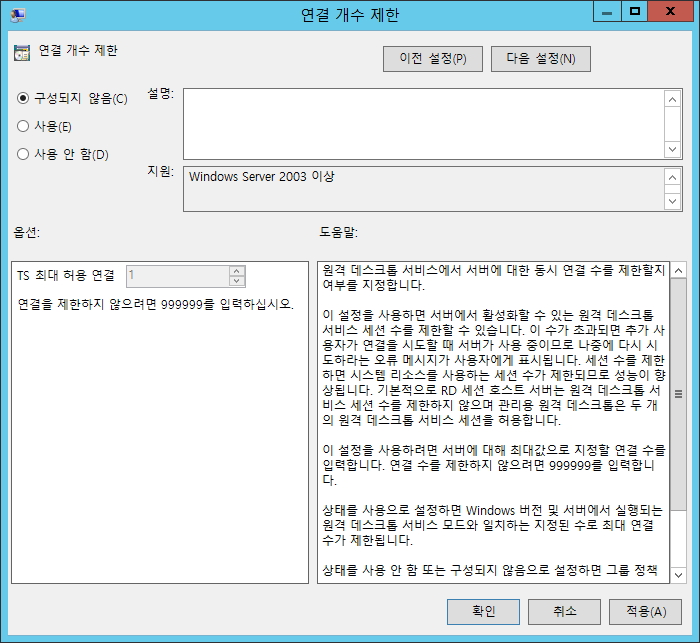Click the TS 최대 허용 연결 number field
Image resolution: width=700 pixels, height=643 pixels.
tap(178, 276)
